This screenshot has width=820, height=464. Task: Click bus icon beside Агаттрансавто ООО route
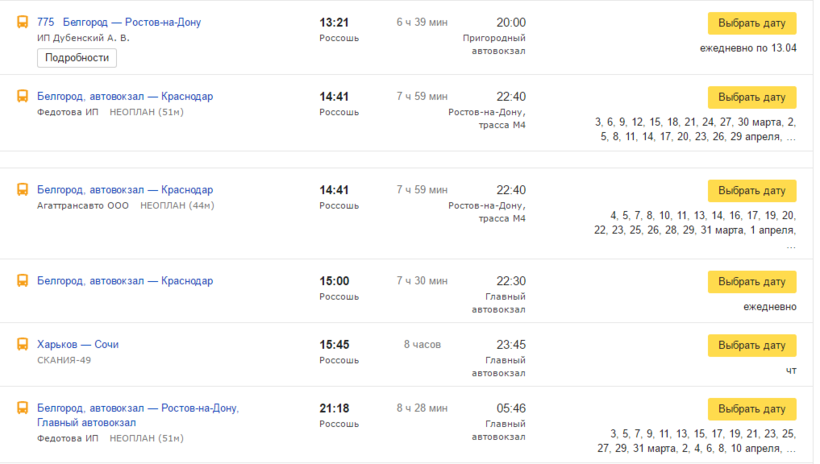pos(21,190)
